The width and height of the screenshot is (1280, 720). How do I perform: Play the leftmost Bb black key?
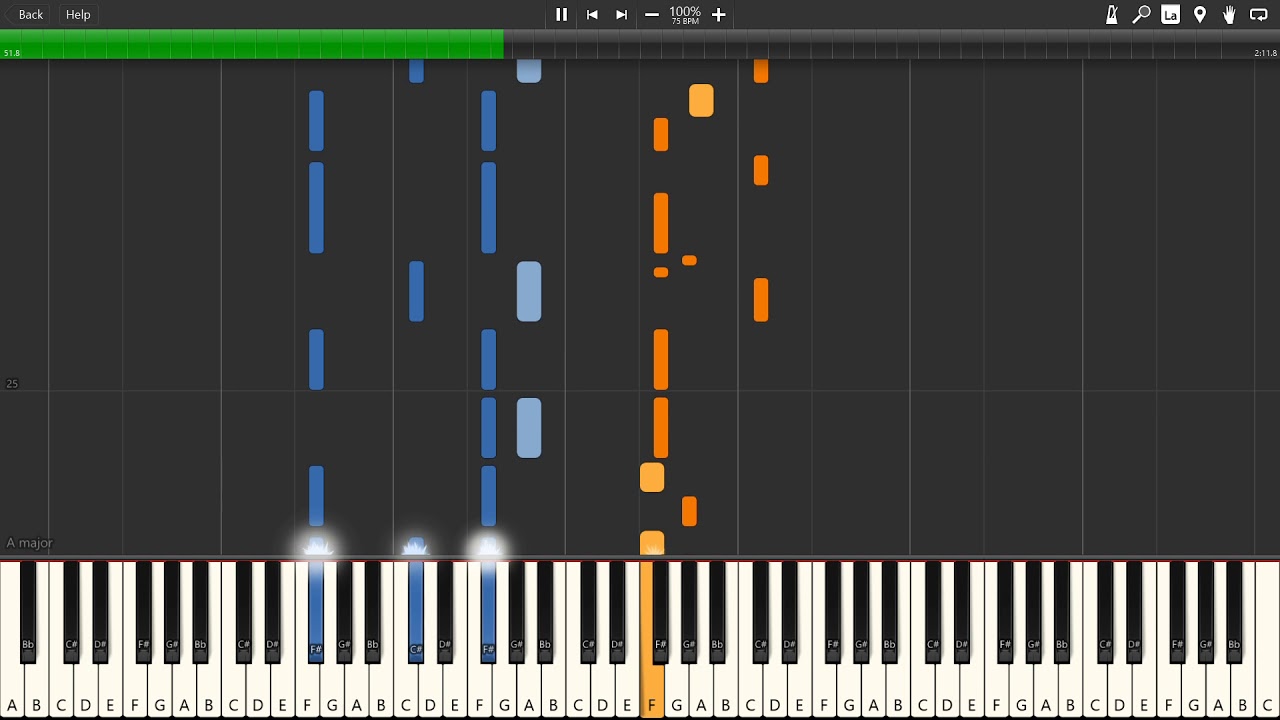click(x=28, y=610)
